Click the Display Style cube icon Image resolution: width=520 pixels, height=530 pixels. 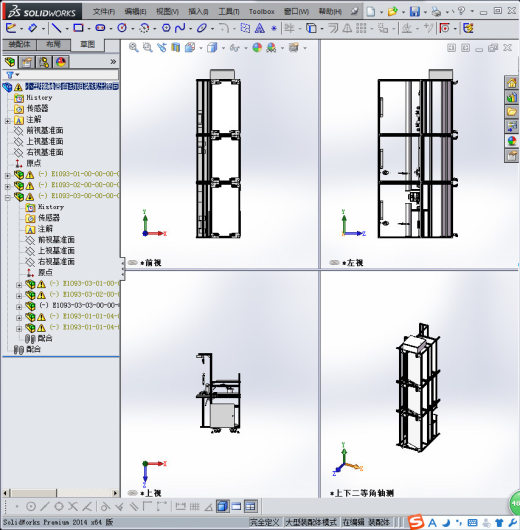point(212,48)
